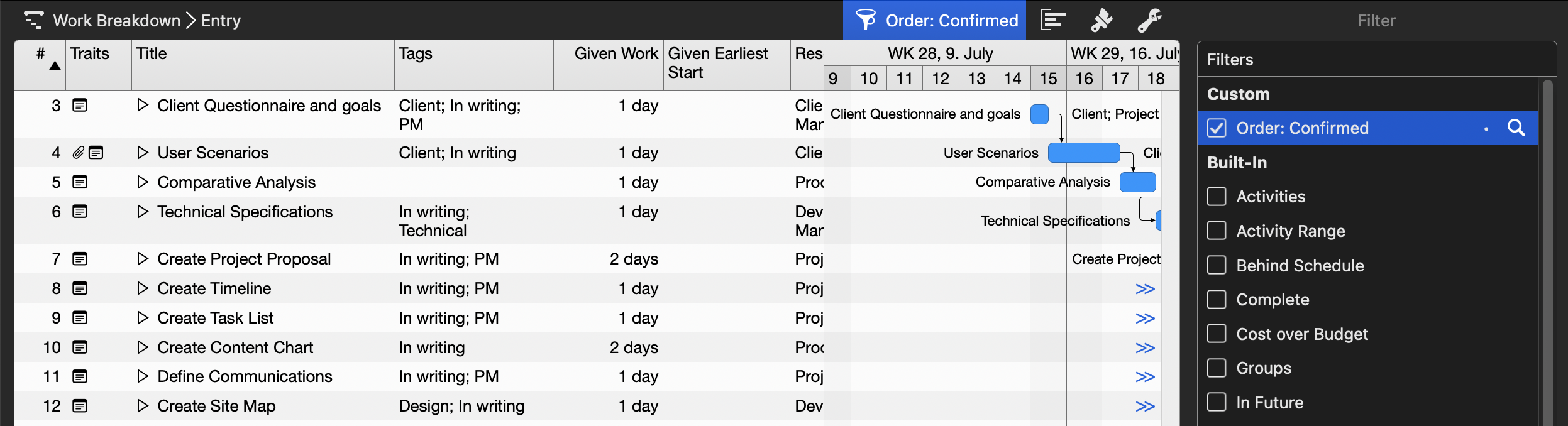Click the Work Breakdown outline icon
The image size is (1568, 426).
[33, 20]
